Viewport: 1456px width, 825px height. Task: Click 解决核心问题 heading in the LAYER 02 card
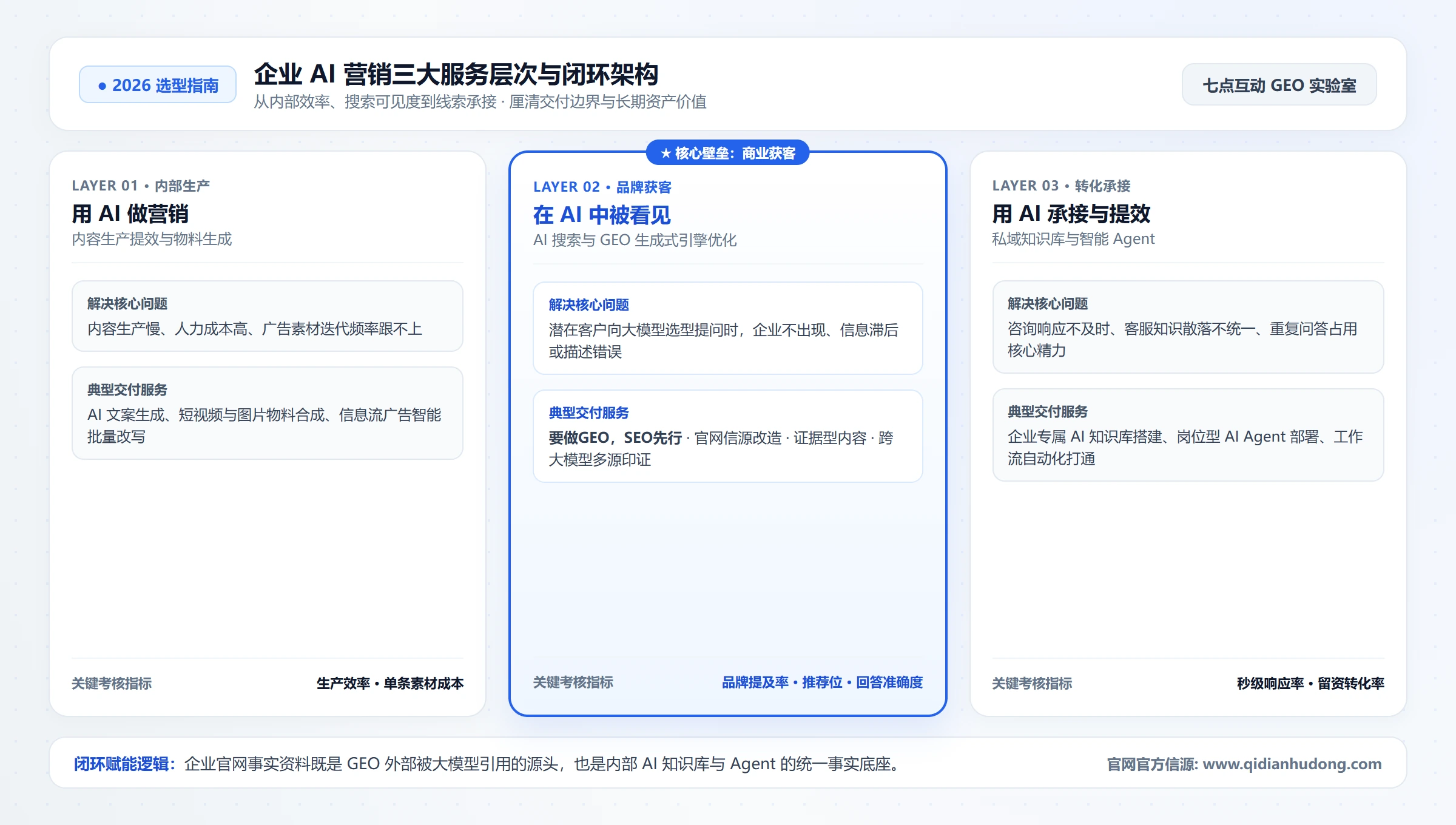pos(588,305)
